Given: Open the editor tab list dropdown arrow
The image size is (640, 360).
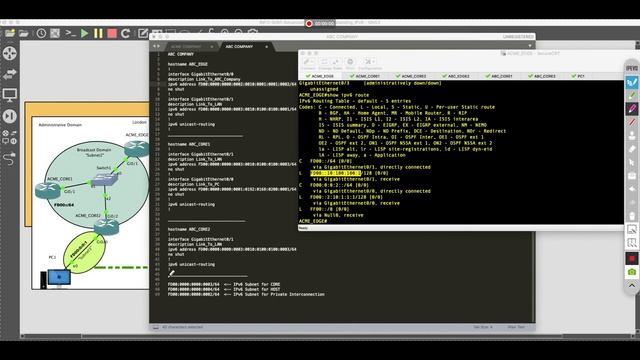Looking at the screenshot, I should click(530, 46).
